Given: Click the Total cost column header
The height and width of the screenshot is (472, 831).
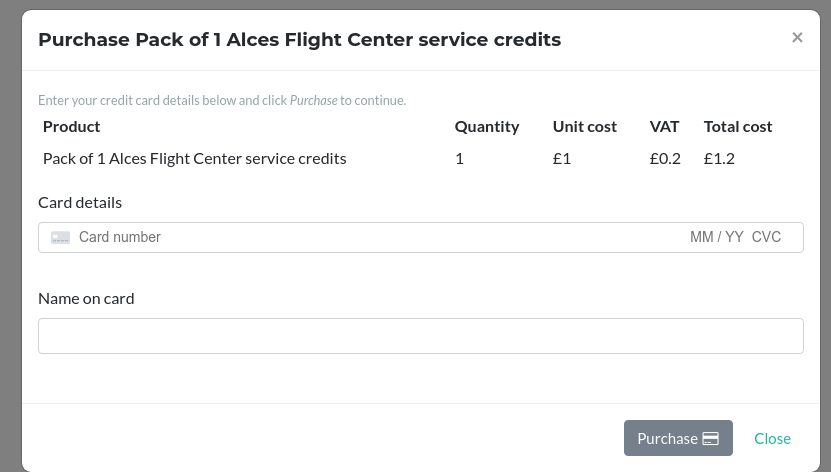Looking at the screenshot, I should coord(738,127).
